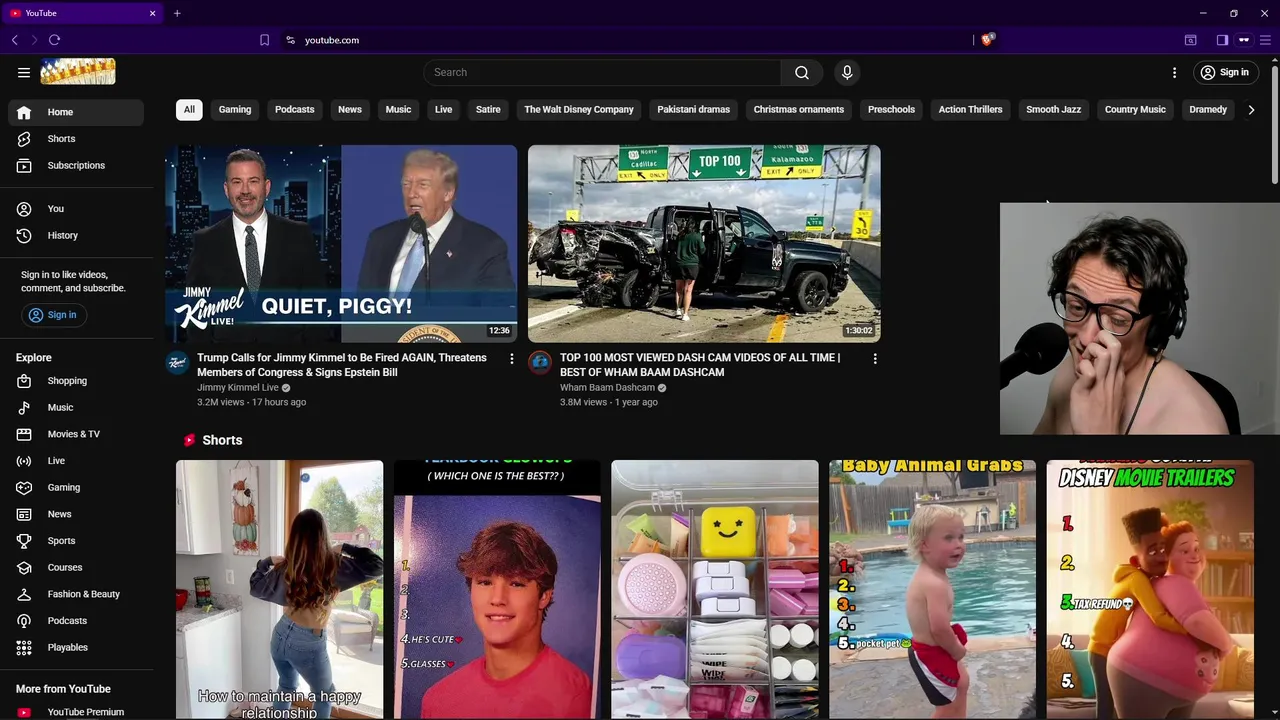Image resolution: width=1280 pixels, height=720 pixels.
Task: Open YouTube settings three-dot menu
Action: coord(1174,72)
